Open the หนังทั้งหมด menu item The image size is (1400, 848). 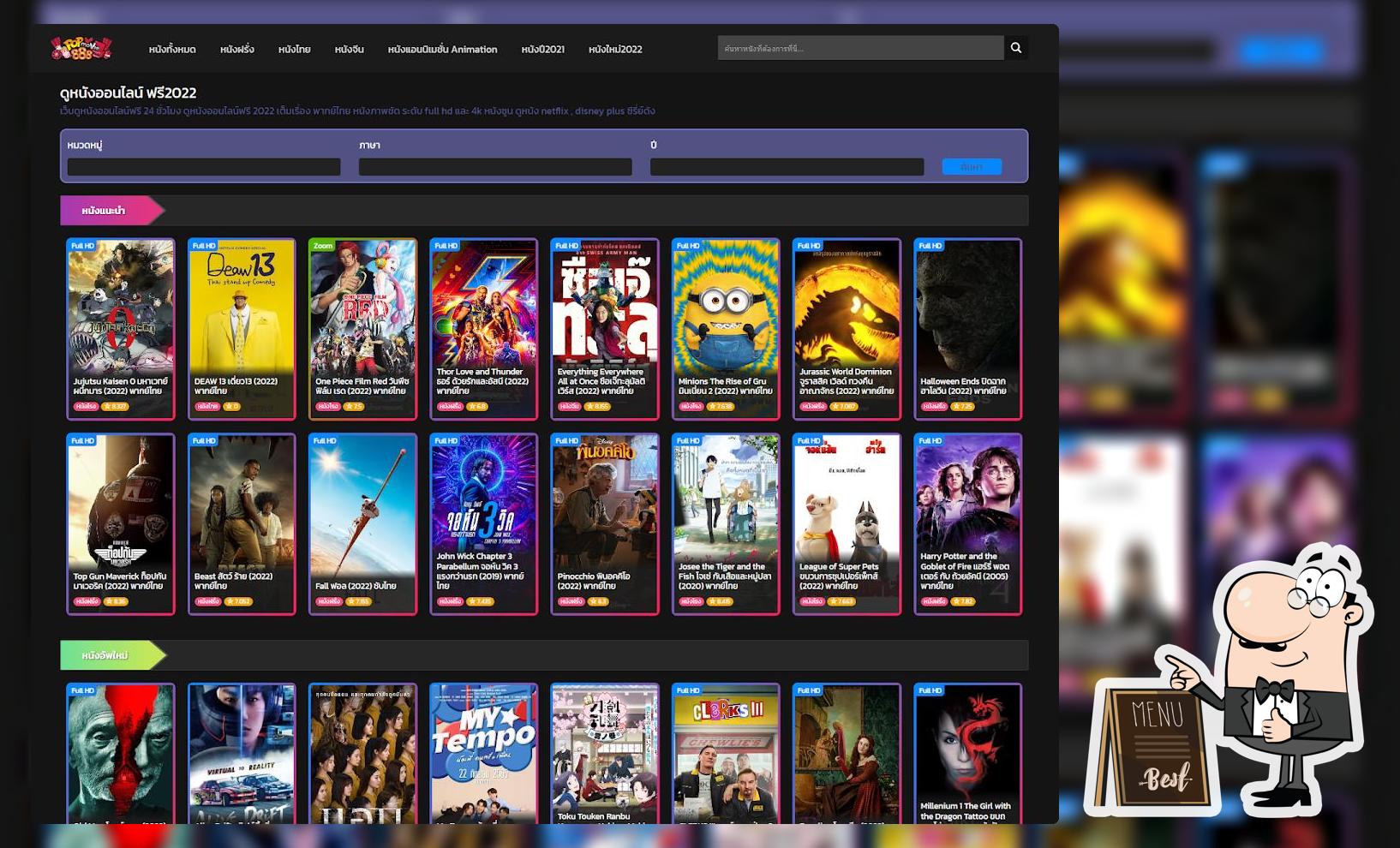point(172,49)
